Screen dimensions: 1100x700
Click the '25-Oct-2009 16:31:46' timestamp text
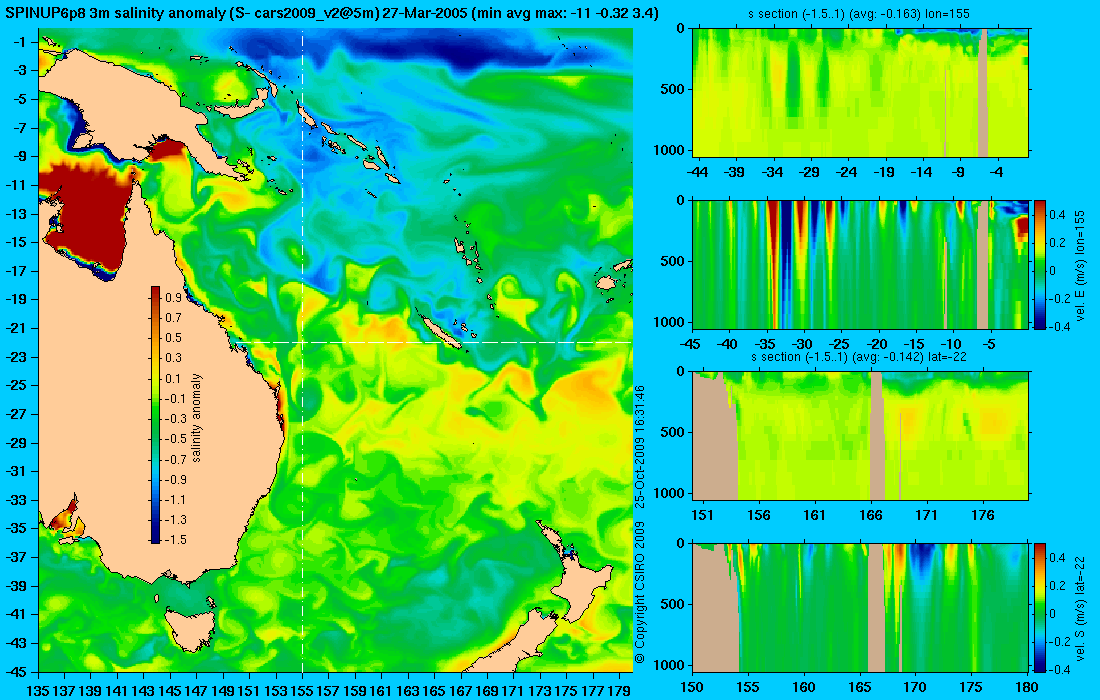(x=639, y=446)
